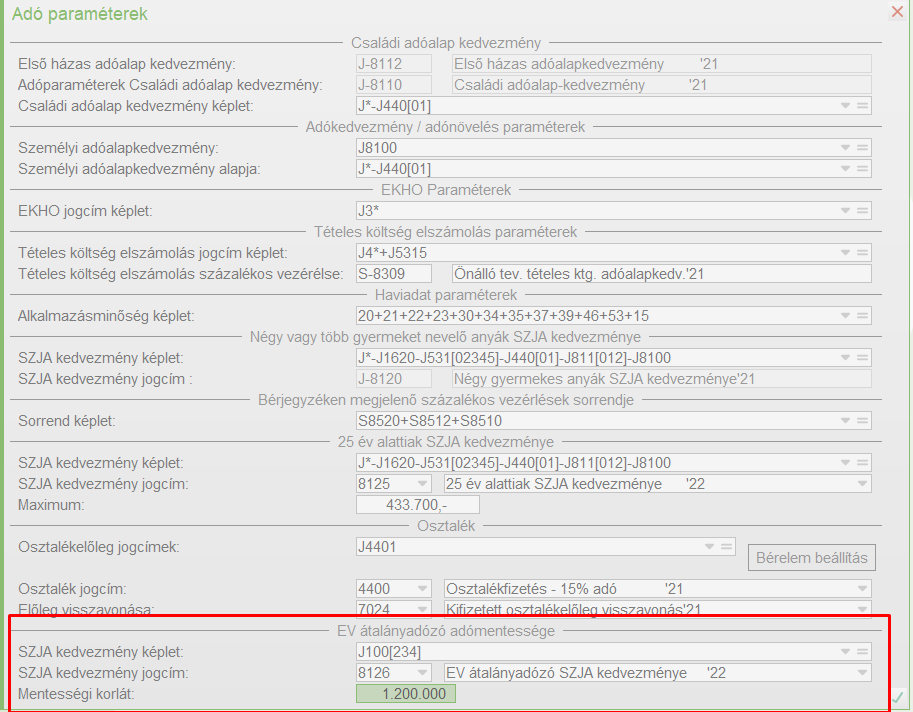
Task: Click the J3* EKHO formula field
Action: pyautogui.click(x=614, y=211)
